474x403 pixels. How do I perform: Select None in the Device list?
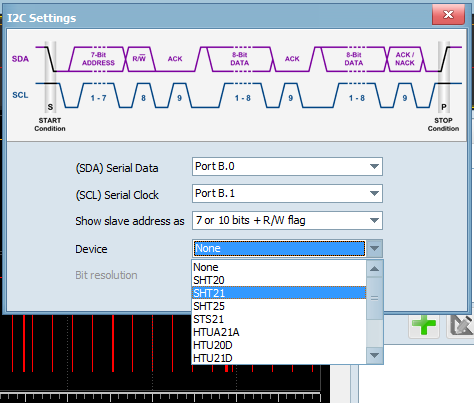[279, 267]
